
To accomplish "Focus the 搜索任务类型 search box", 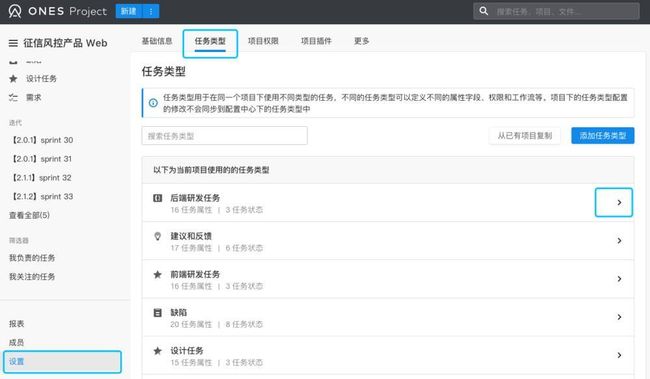I will pos(224,136).
